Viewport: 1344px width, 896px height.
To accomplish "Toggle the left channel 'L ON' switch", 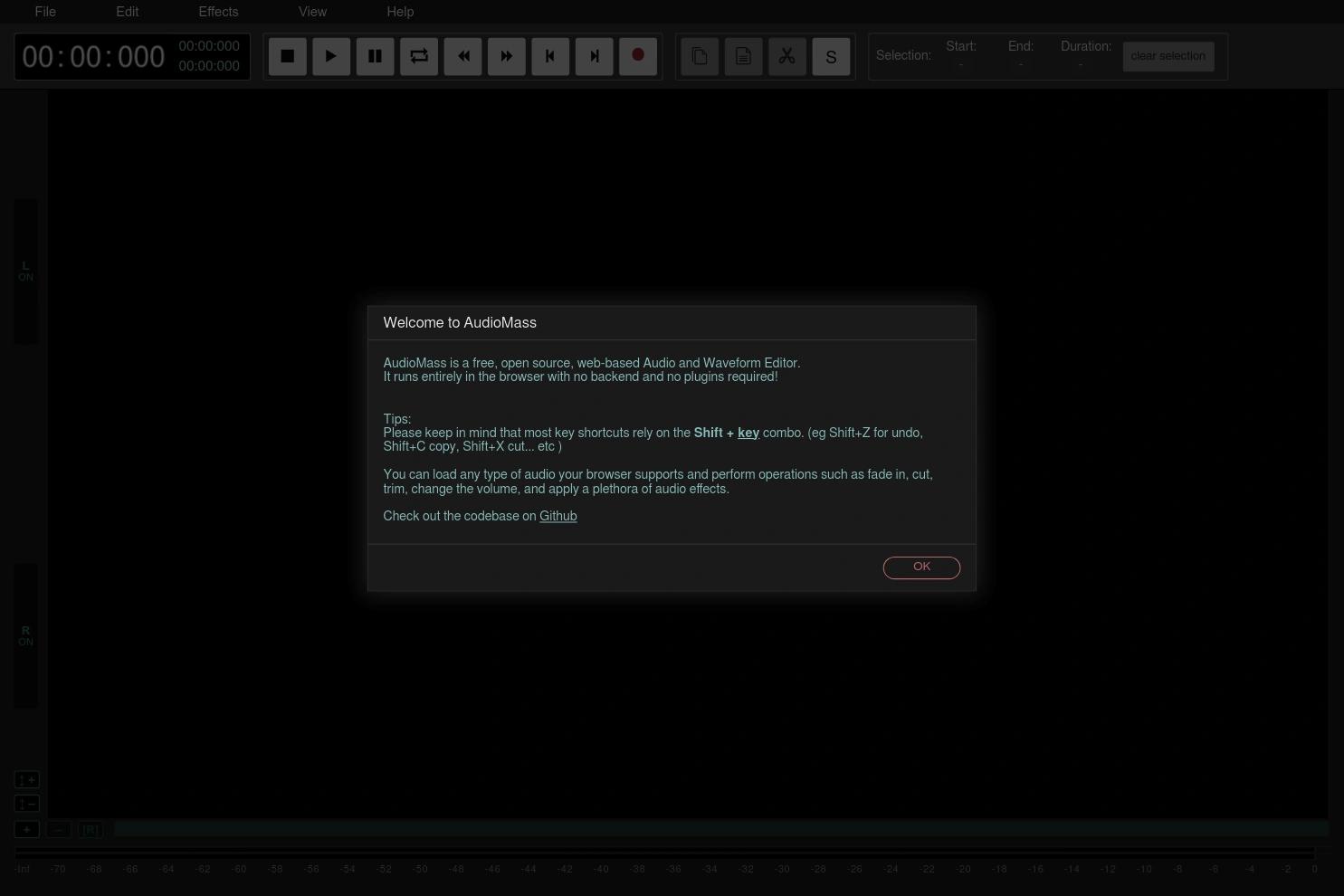I will 25,272.
